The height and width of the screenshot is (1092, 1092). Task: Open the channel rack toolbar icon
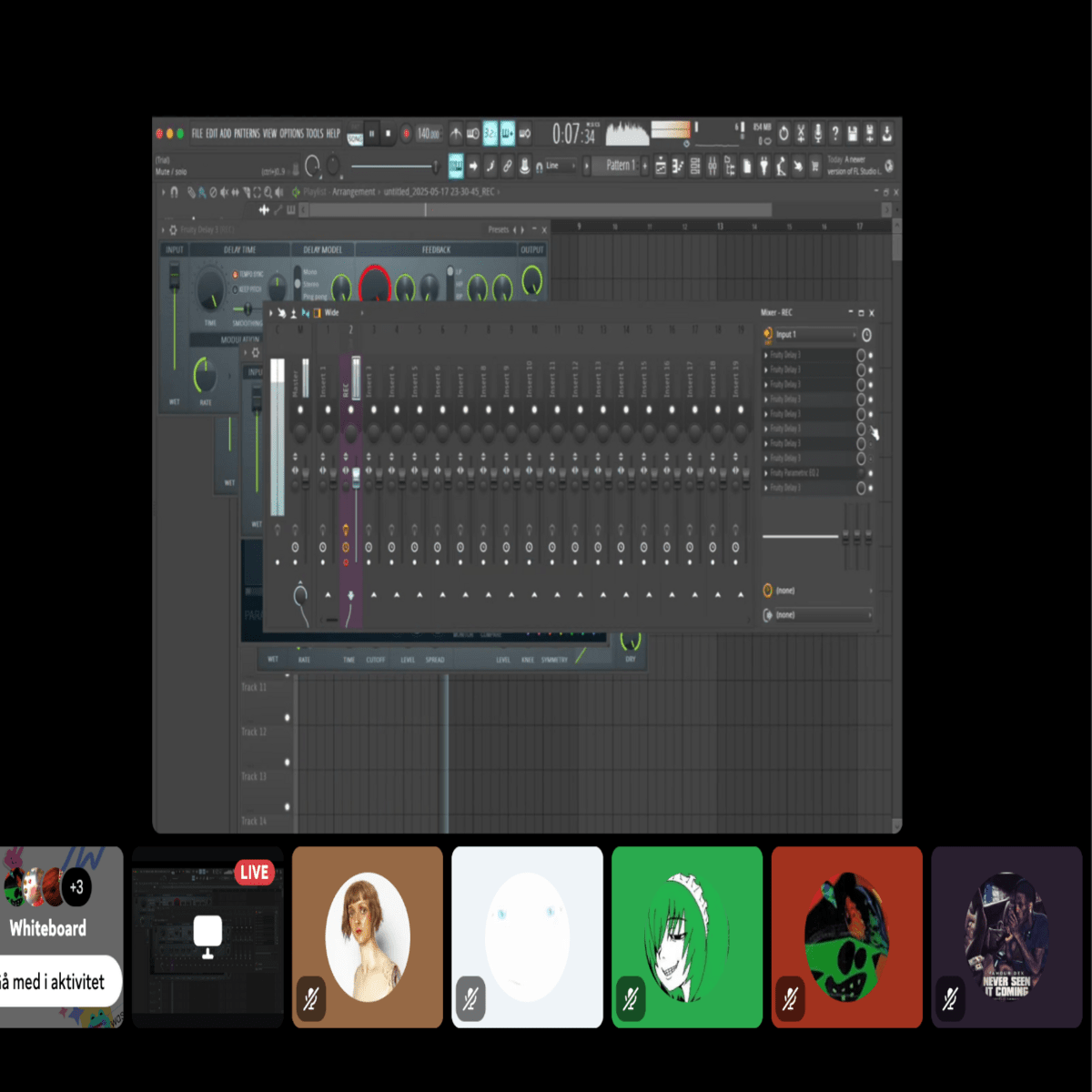[695, 166]
